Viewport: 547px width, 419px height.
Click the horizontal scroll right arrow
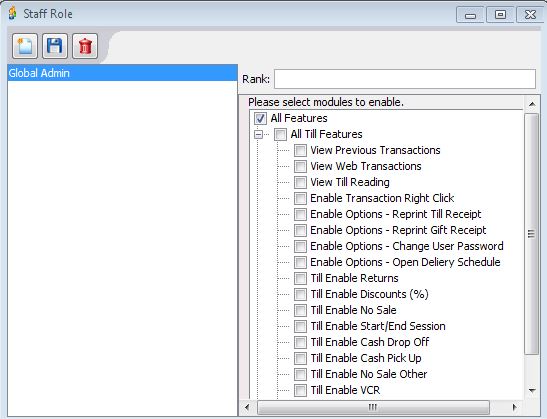(515, 407)
